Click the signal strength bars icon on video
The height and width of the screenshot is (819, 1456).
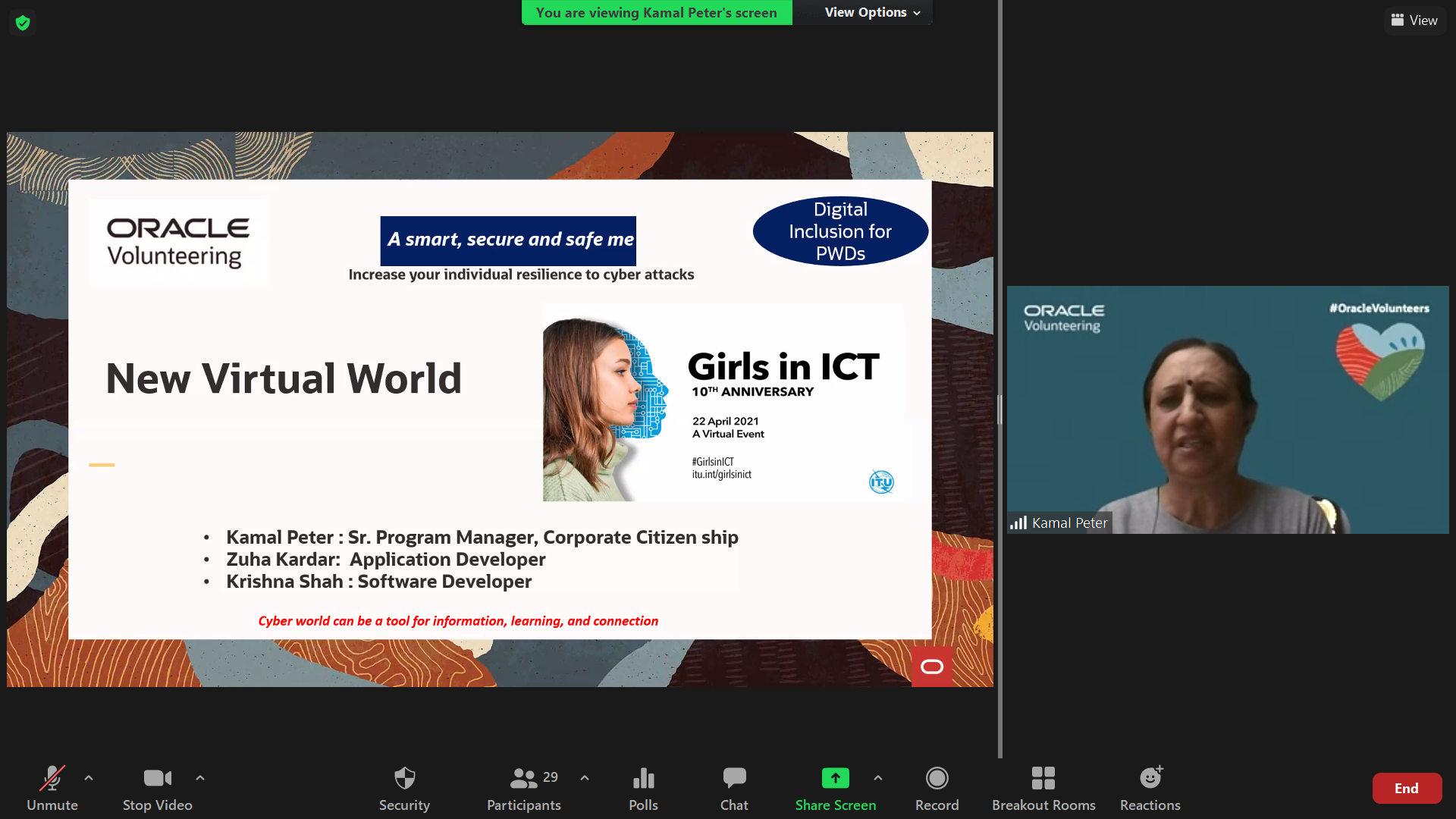tap(1018, 523)
